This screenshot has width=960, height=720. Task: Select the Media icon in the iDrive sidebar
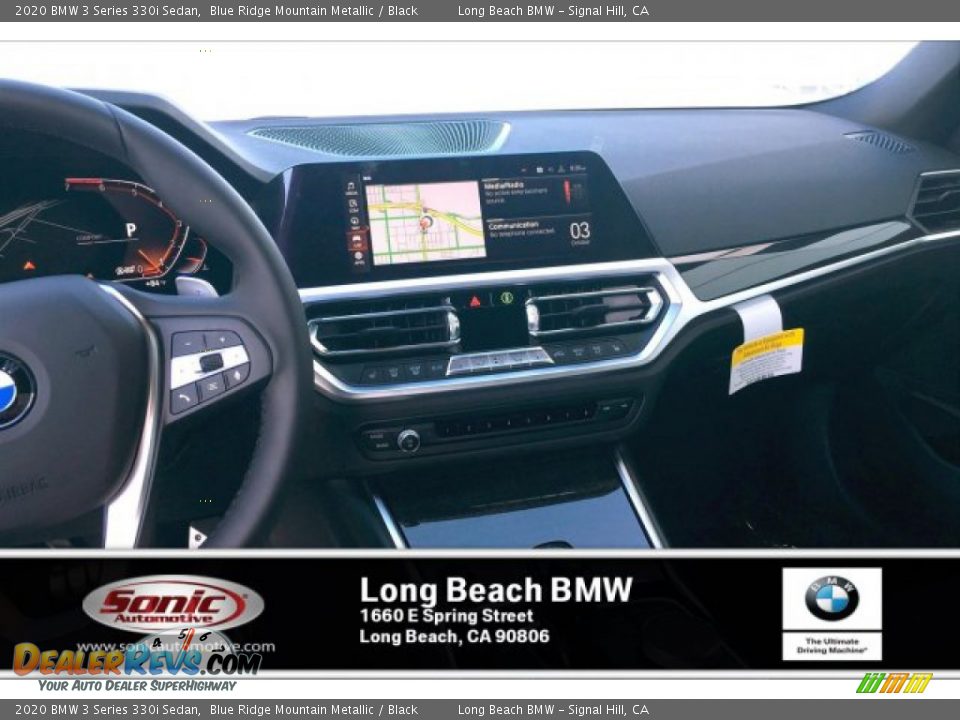[x=354, y=186]
